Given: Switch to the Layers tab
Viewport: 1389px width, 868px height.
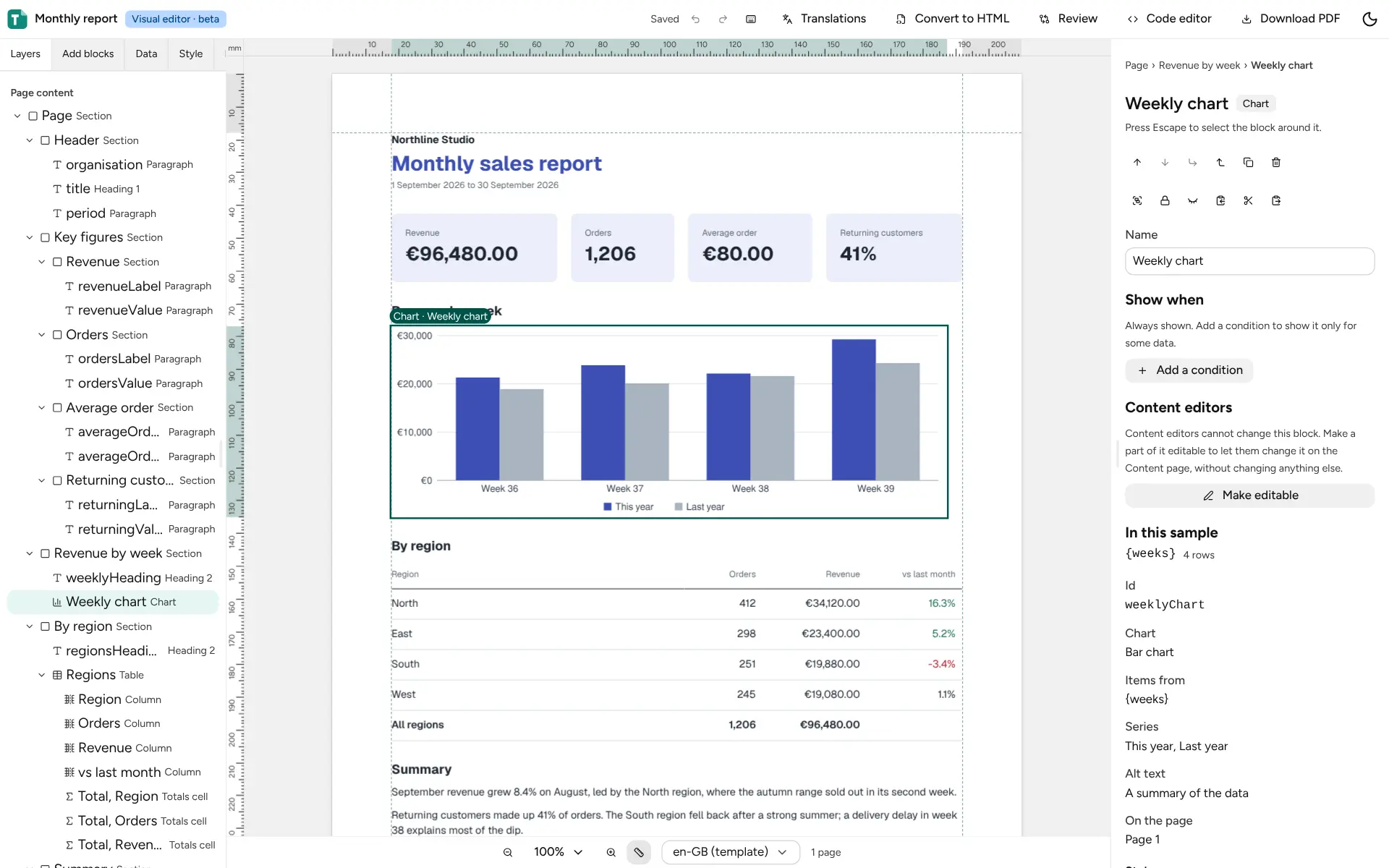Looking at the screenshot, I should coord(25,54).
